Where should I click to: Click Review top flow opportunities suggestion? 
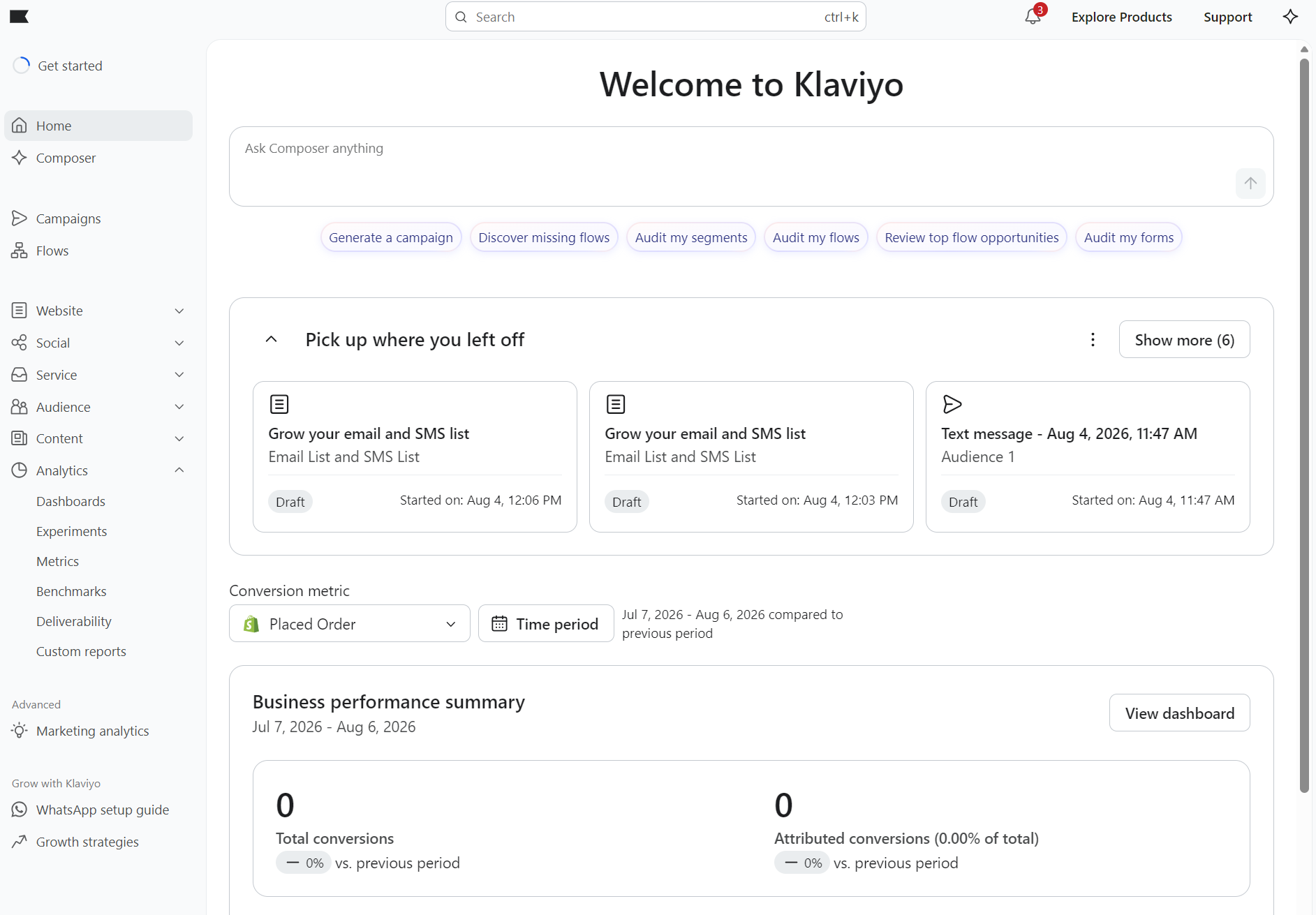[x=972, y=237]
